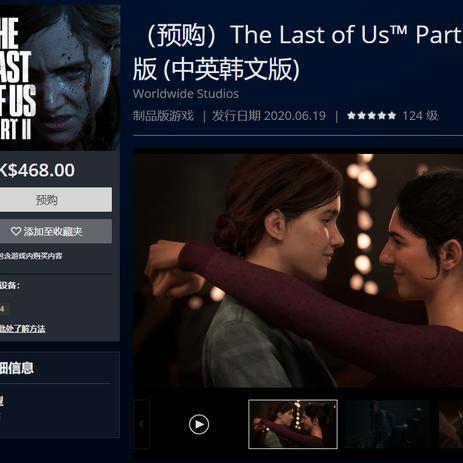The image size is (463, 463).
Task: Select the partially visible last thumbnail
Action: tap(450, 424)
